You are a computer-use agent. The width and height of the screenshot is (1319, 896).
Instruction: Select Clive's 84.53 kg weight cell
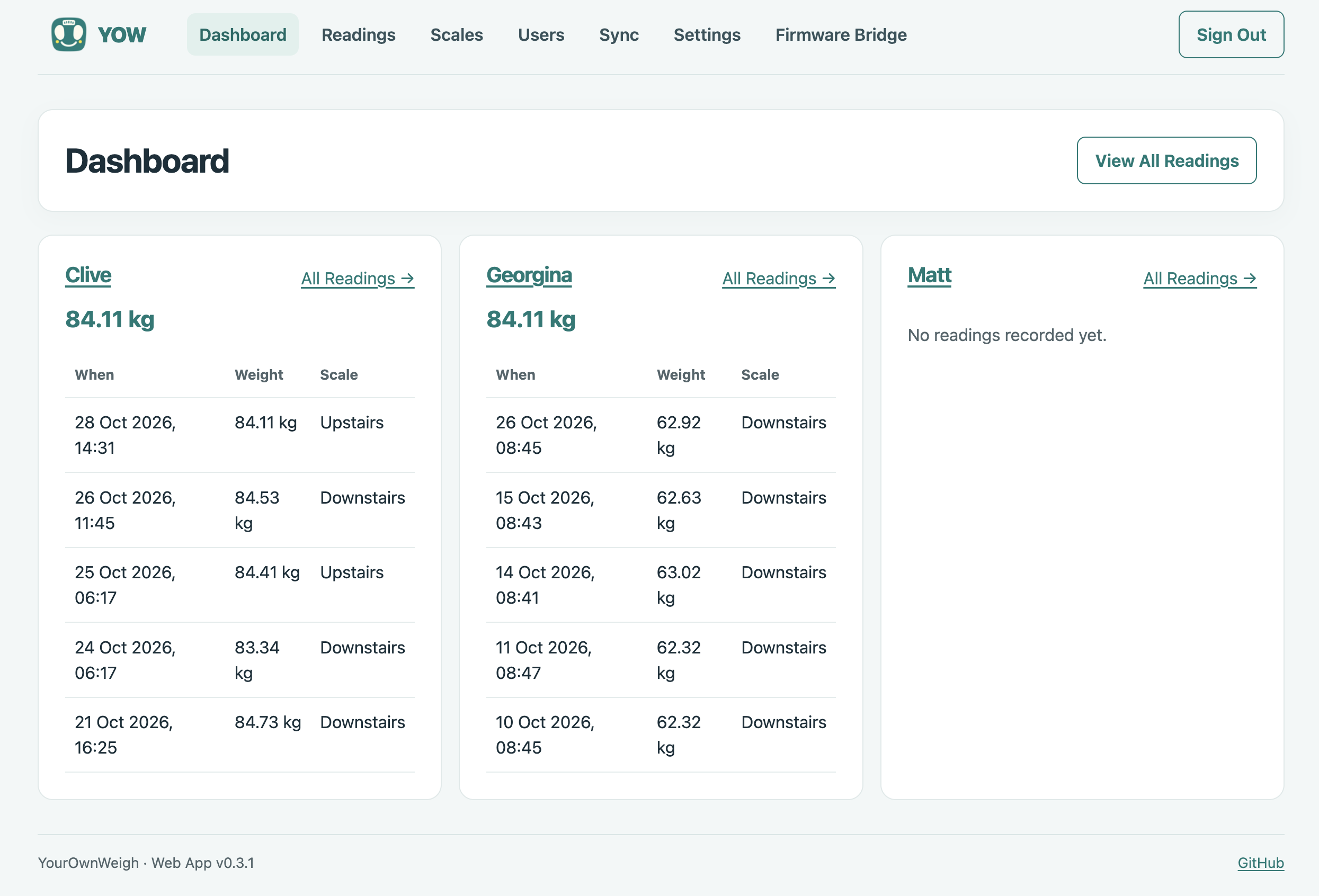pos(257,510)
